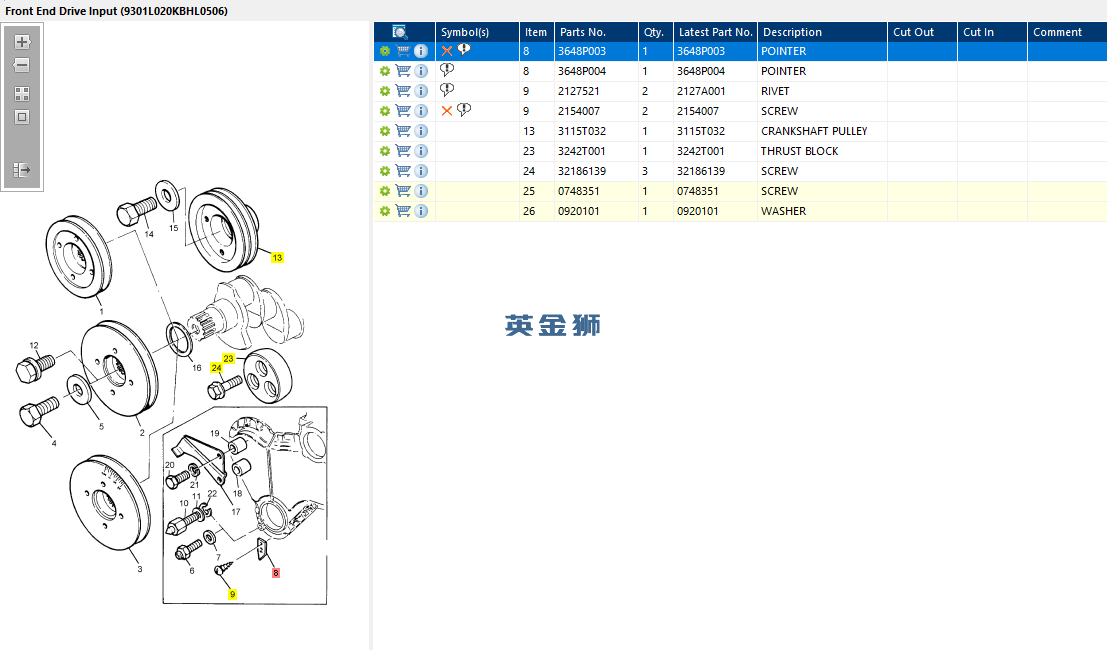The image size is (1107, 650).
Task: Select the THRUST BLOCK description cell
Action: (x=822, y=151)
